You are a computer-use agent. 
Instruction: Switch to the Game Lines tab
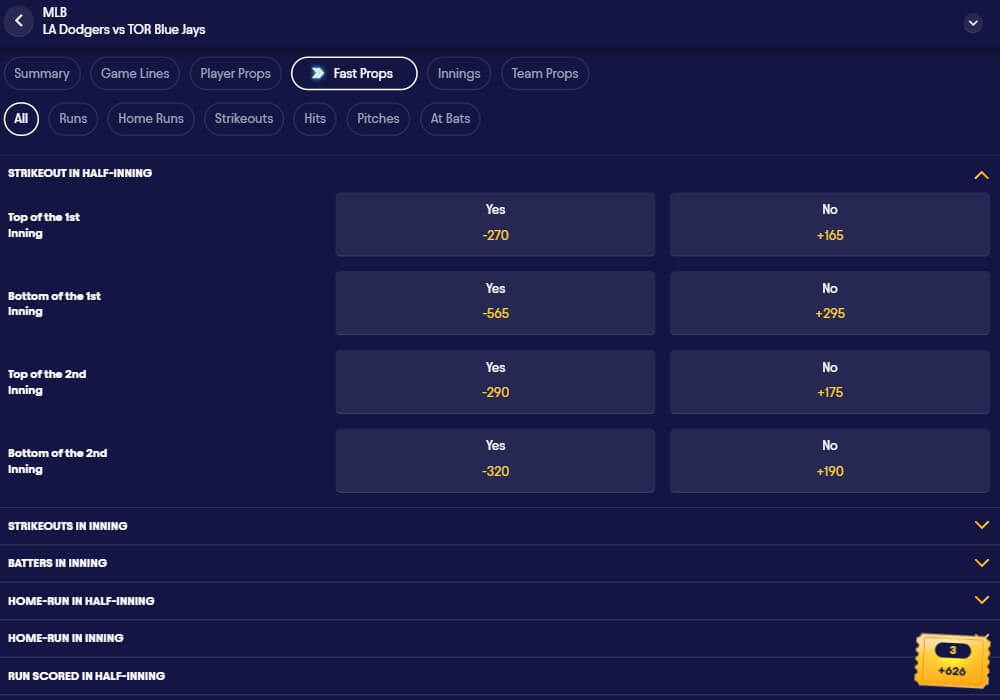click(134, 73)
